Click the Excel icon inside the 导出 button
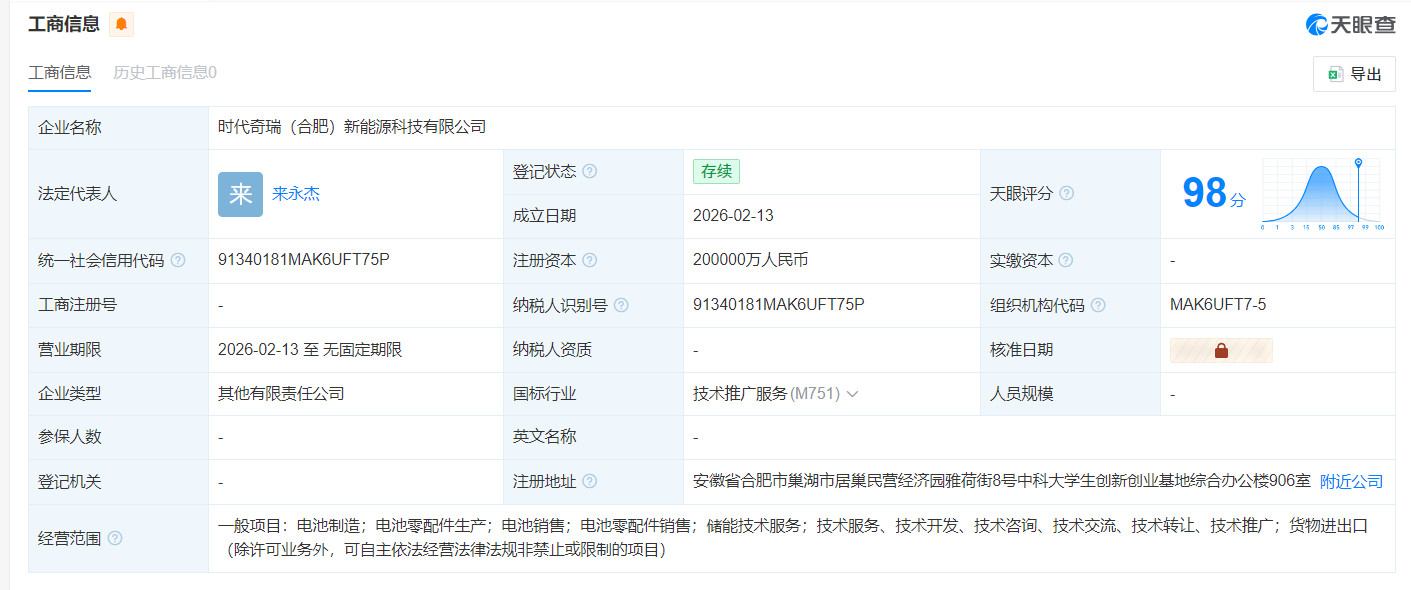The image size is (1411, 590). 1337,73
